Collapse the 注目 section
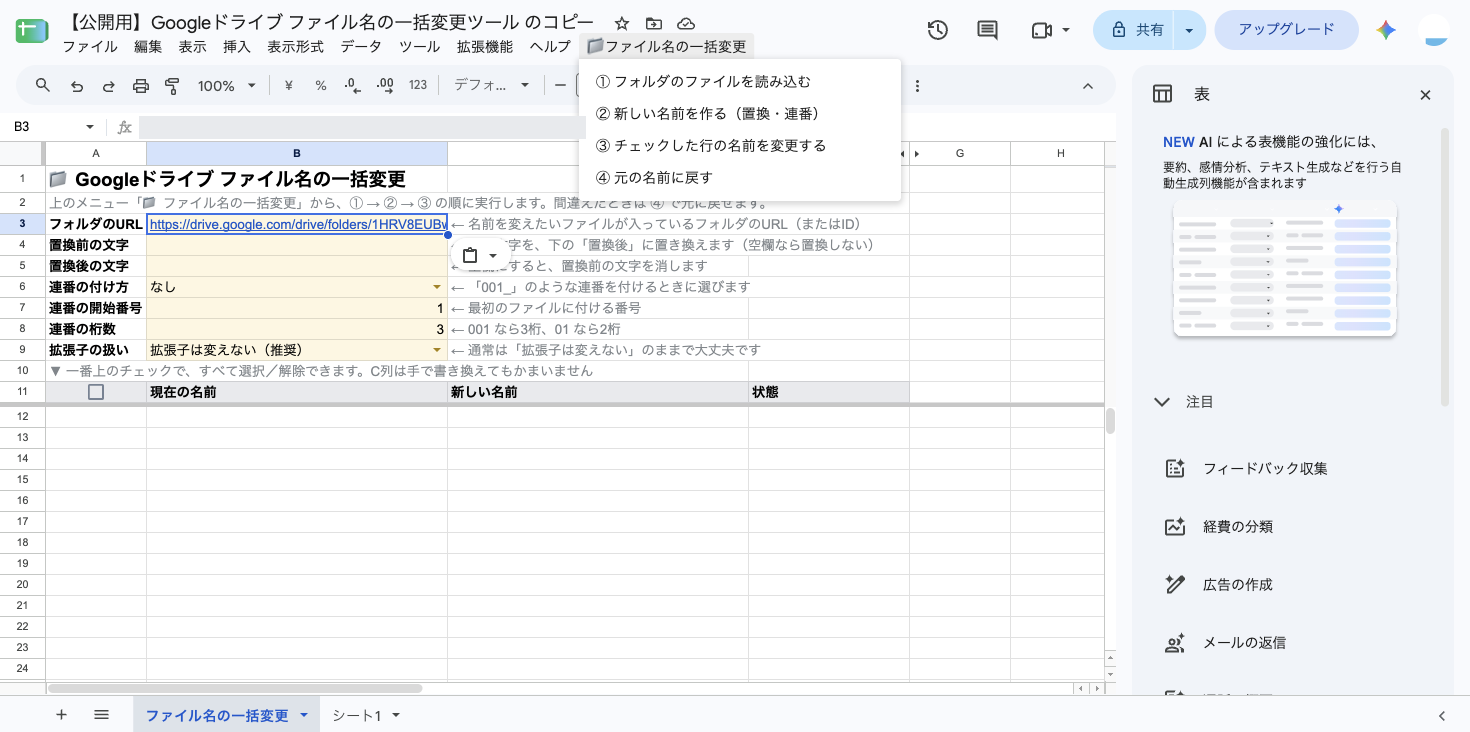1470x732 pixels. 1161,402
